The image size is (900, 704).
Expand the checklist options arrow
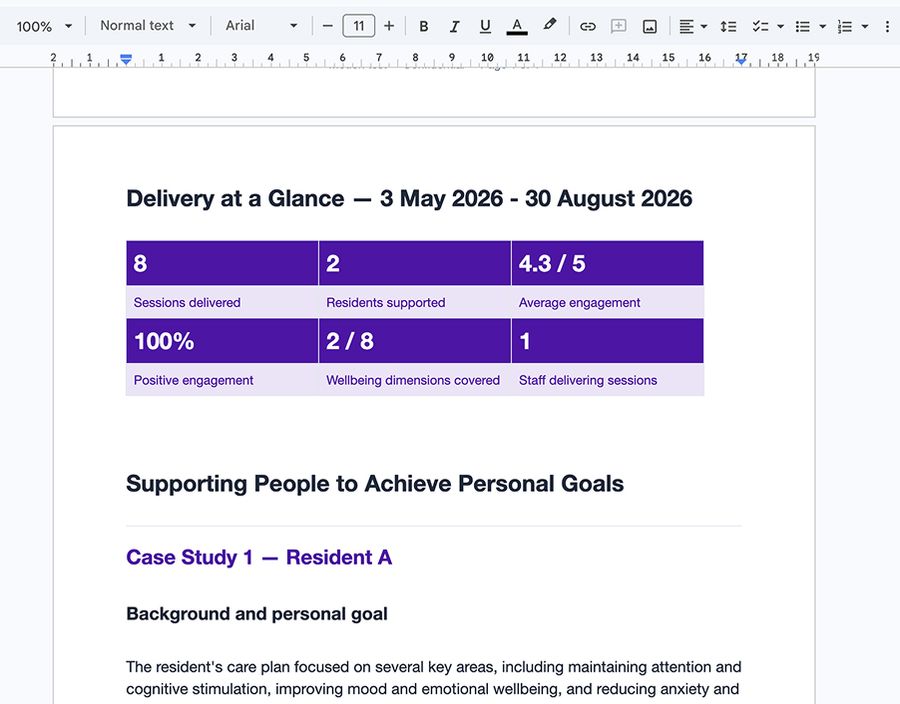780,26
